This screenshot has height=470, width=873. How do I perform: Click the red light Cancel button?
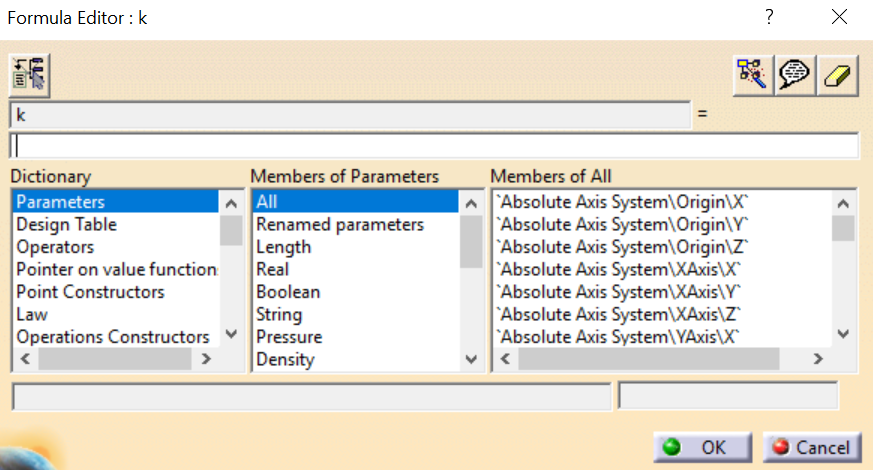(812, 447)
